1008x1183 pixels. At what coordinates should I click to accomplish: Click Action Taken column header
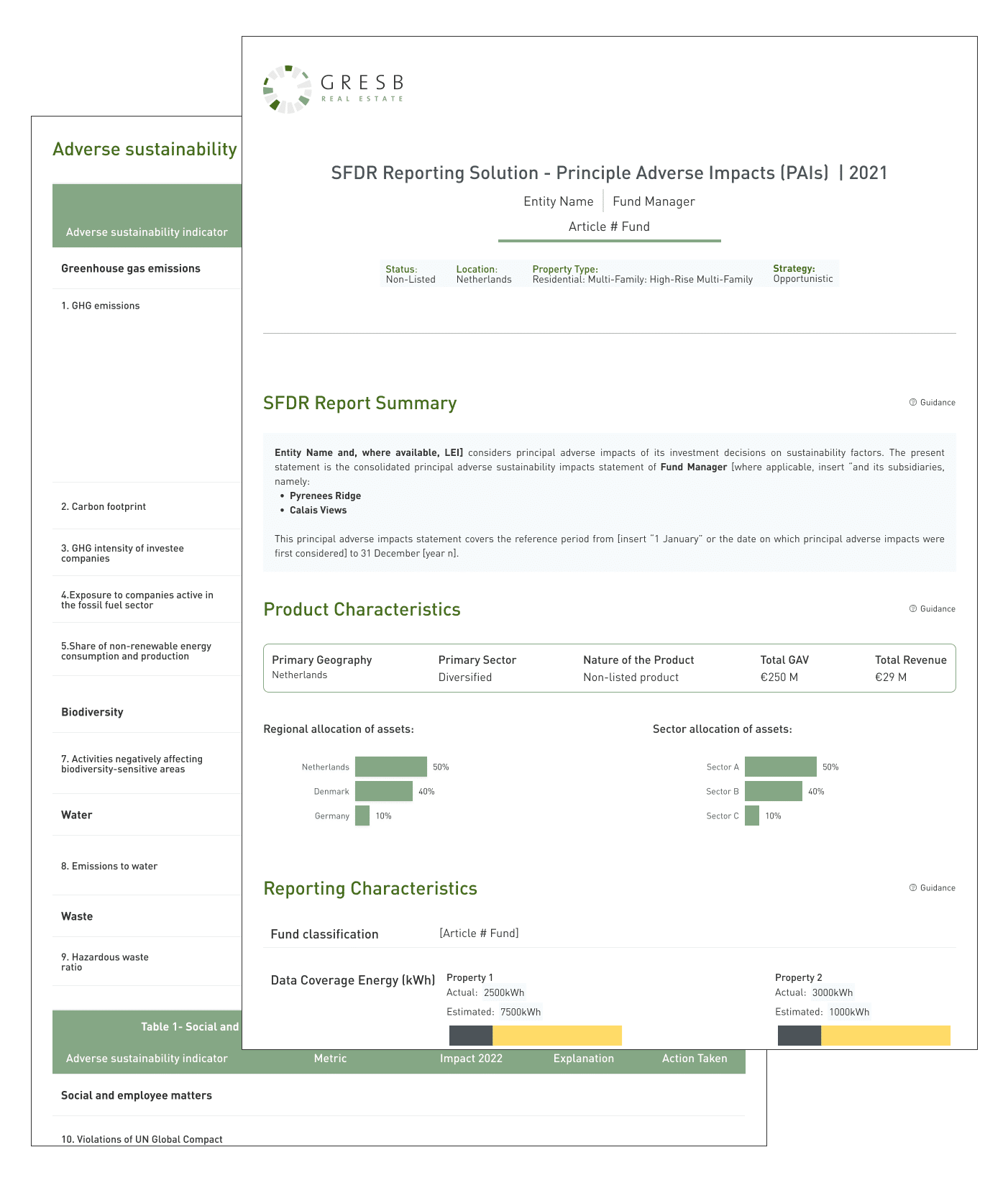coord(695,1059)
